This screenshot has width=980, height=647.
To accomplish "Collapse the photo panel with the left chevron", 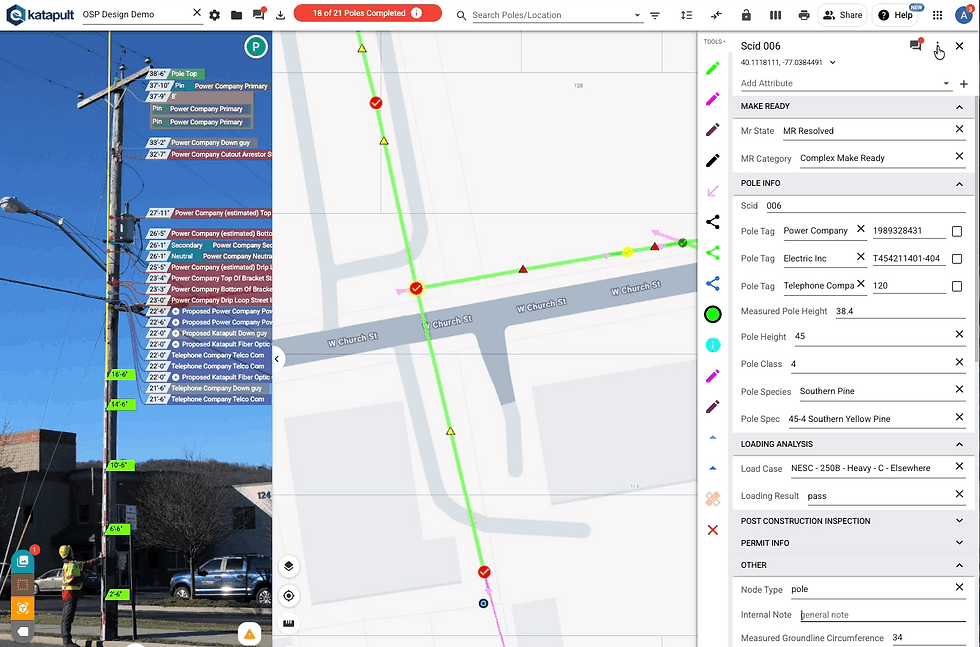I will [276, 359].
